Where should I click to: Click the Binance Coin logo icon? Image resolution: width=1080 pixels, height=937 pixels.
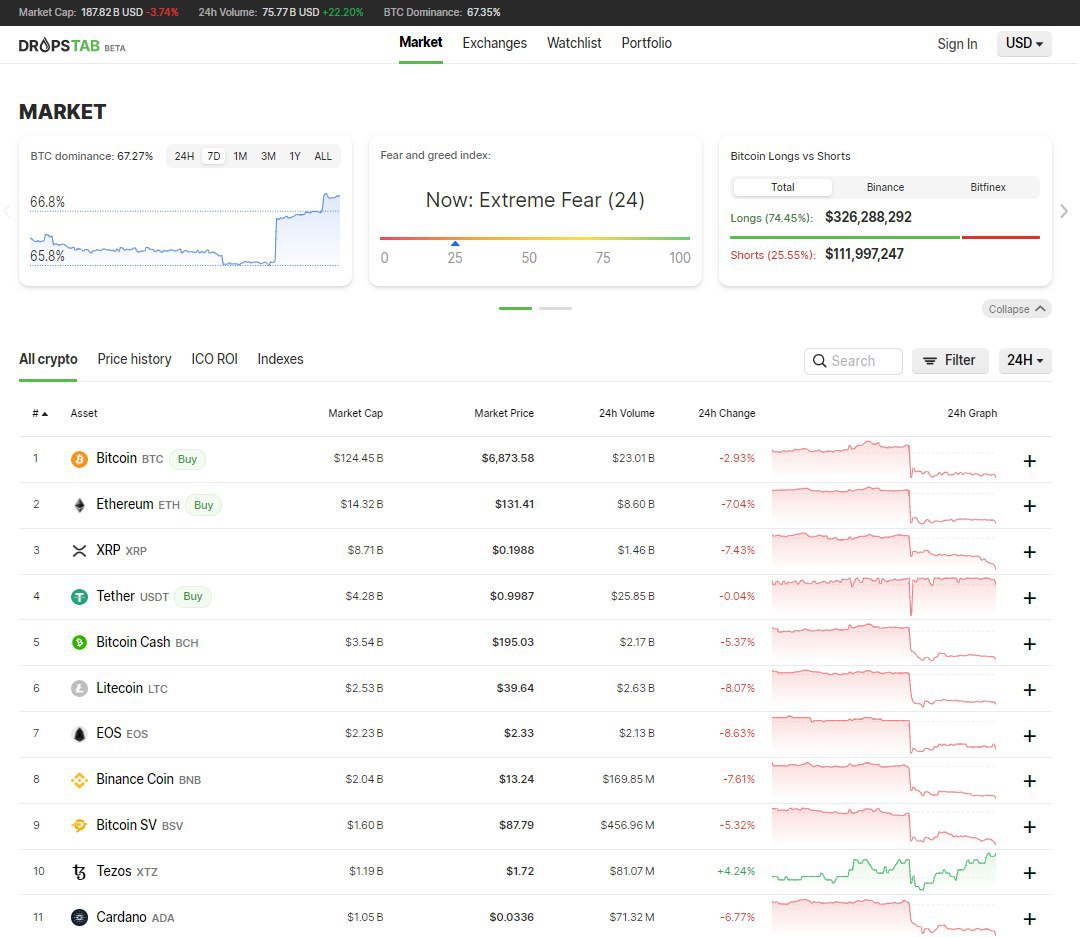(x=79, y=780)
